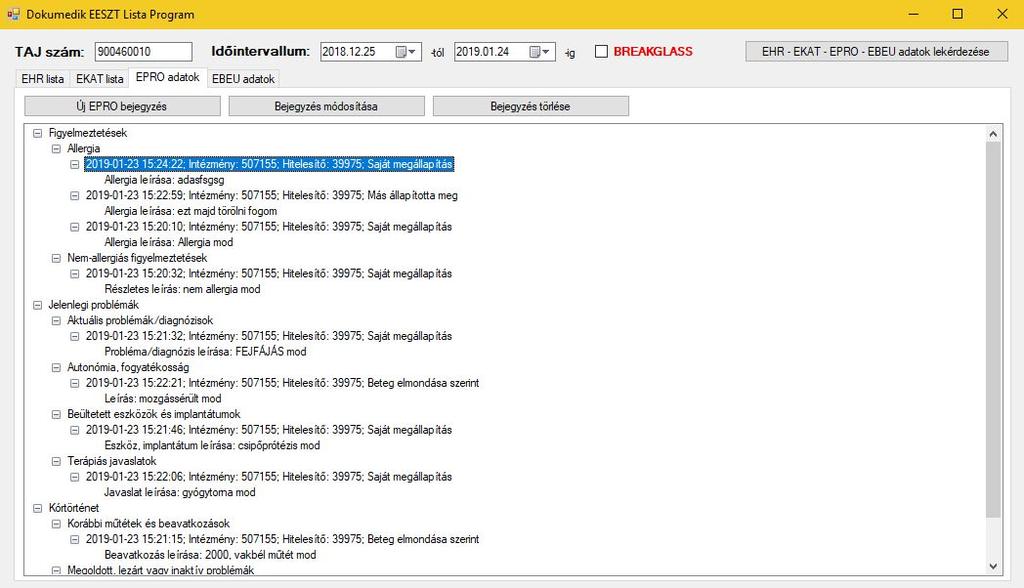Collapse the 15:22:06 therapy entry
The width and height of the screenshot is (1024, 588).
click(x=74, y=477)
